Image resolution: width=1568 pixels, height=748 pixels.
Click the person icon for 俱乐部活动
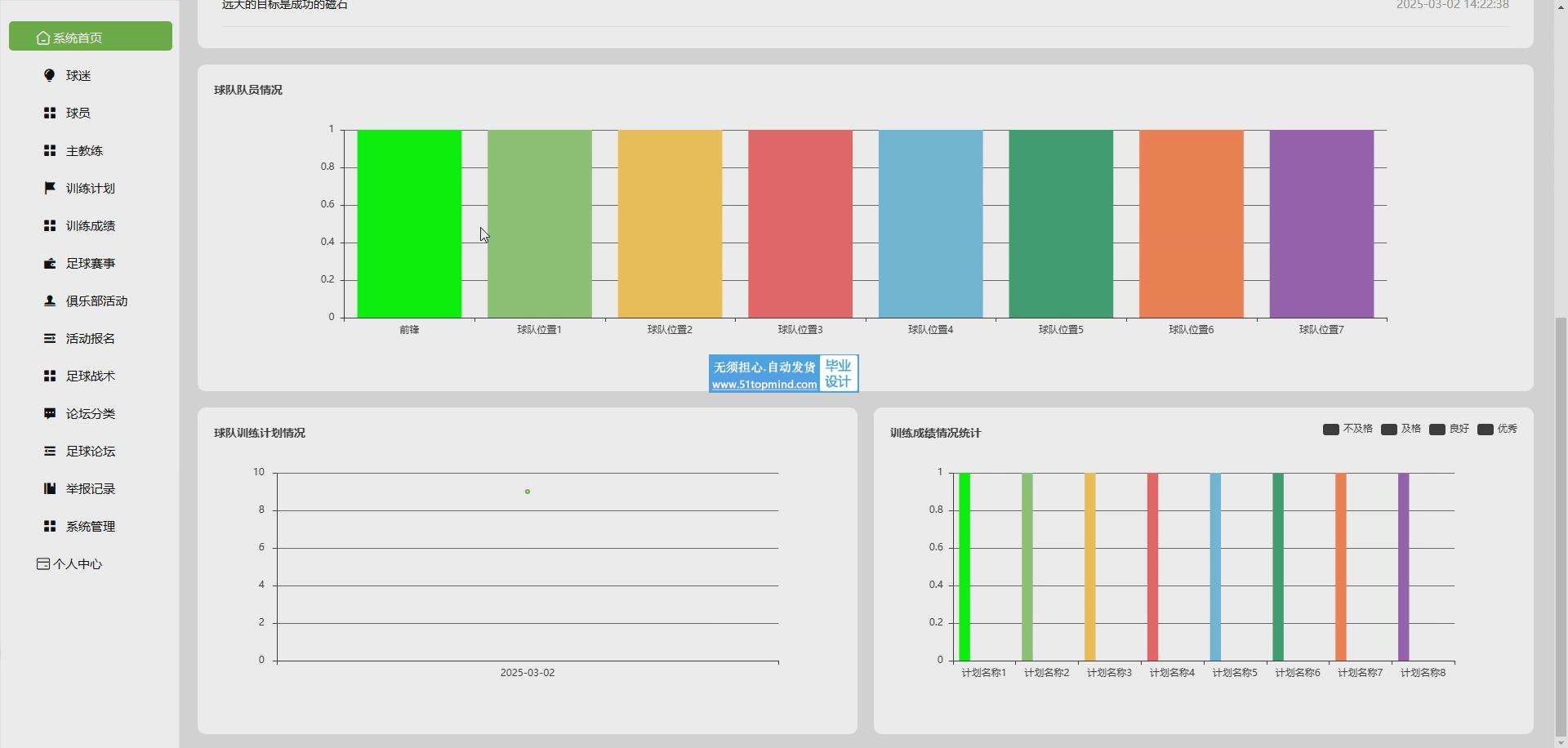[x=50, y=301]
